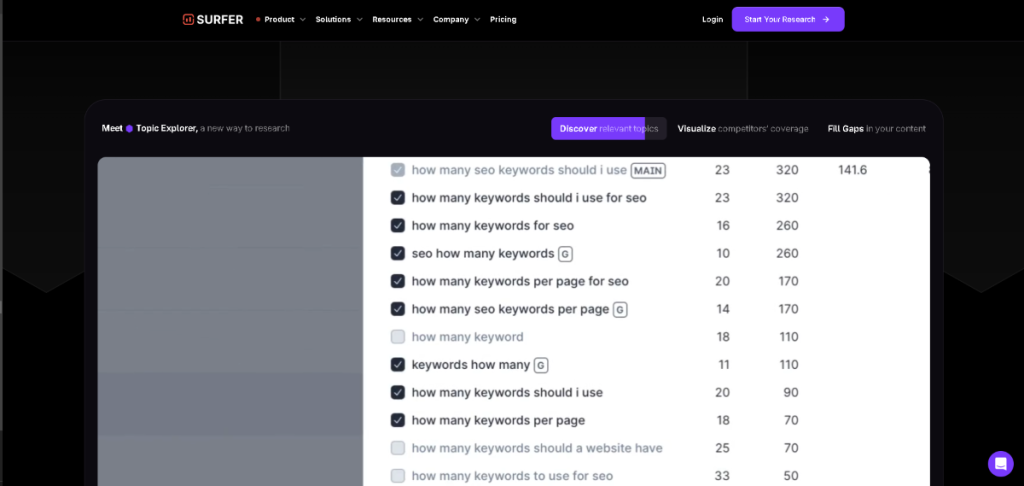The height and width of the screenshot is (486, 1024).
Task: Uncheck 'seo how many keywords' checkbox
Action: point(398,253)
